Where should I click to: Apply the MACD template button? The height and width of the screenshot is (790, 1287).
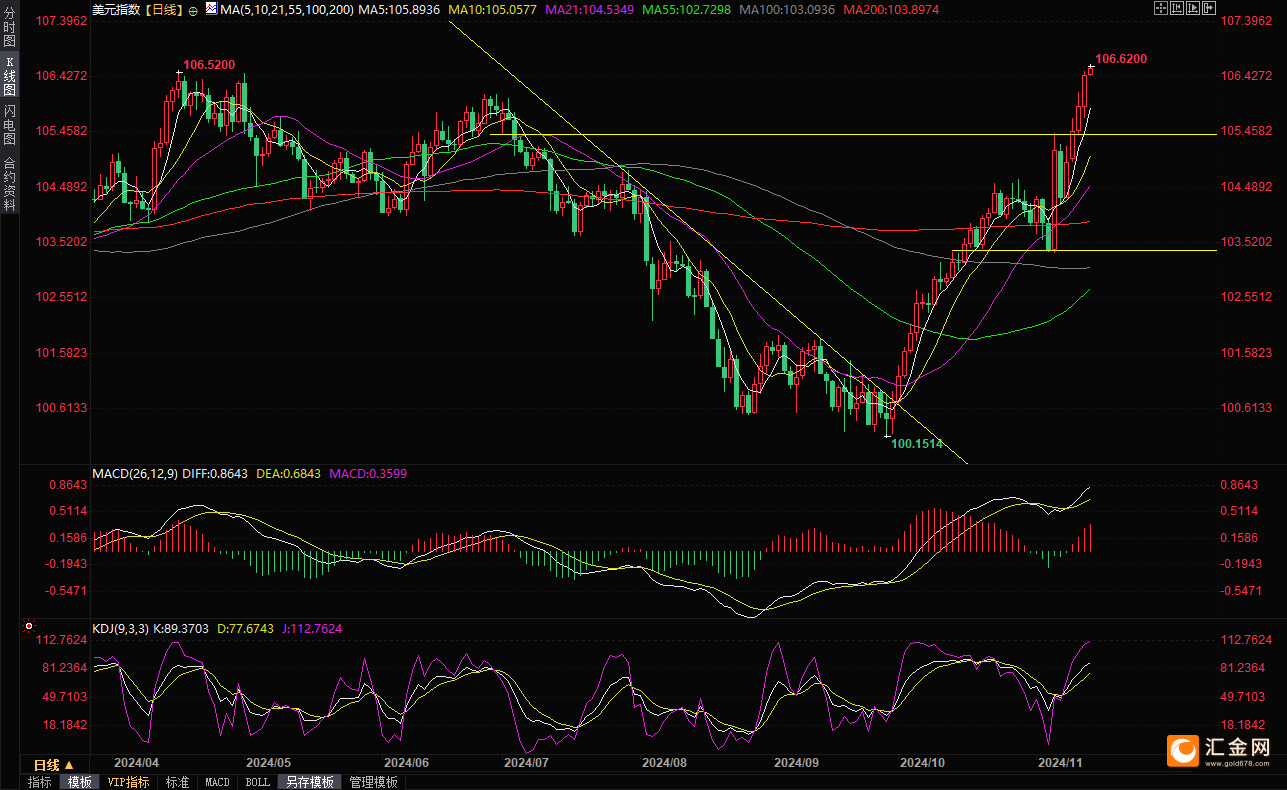tap(217, 782)
